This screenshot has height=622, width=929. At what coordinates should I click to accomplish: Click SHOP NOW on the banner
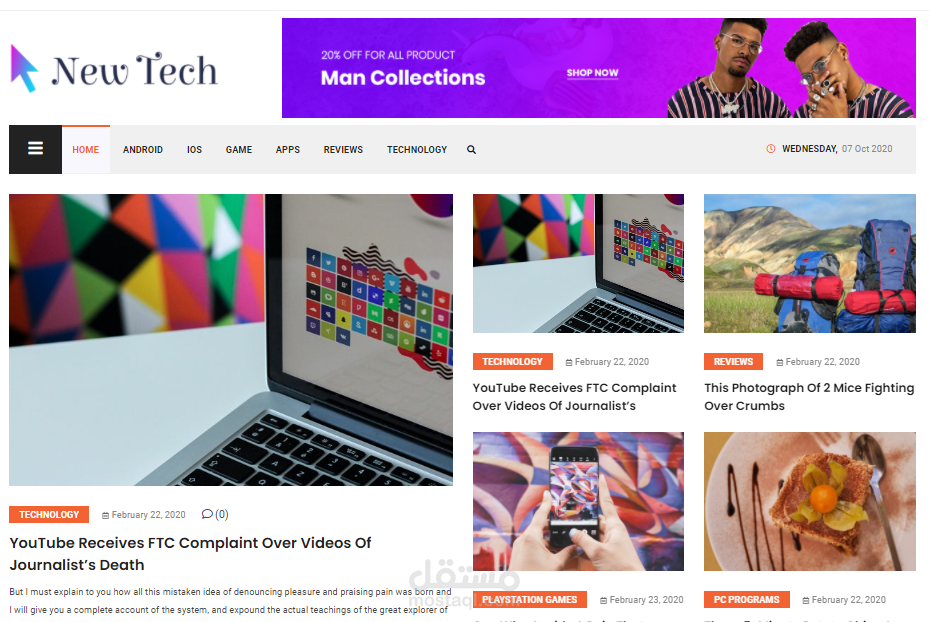pos(592,73)
